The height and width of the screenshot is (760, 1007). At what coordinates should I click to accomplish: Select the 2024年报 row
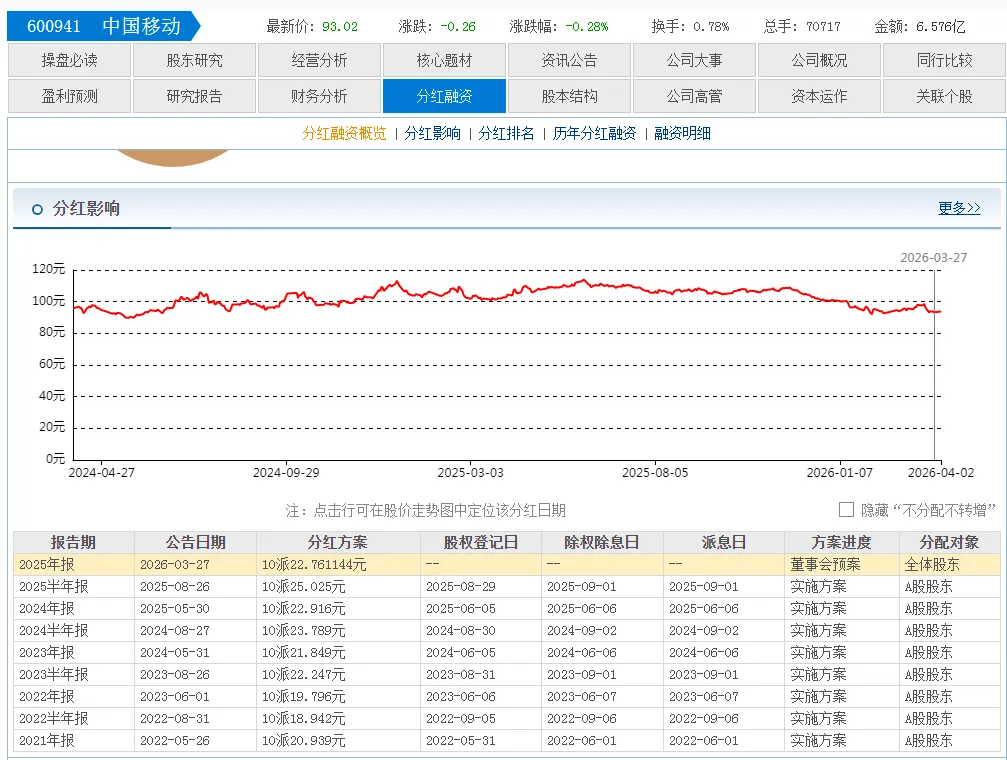click(x=507, y=608)
